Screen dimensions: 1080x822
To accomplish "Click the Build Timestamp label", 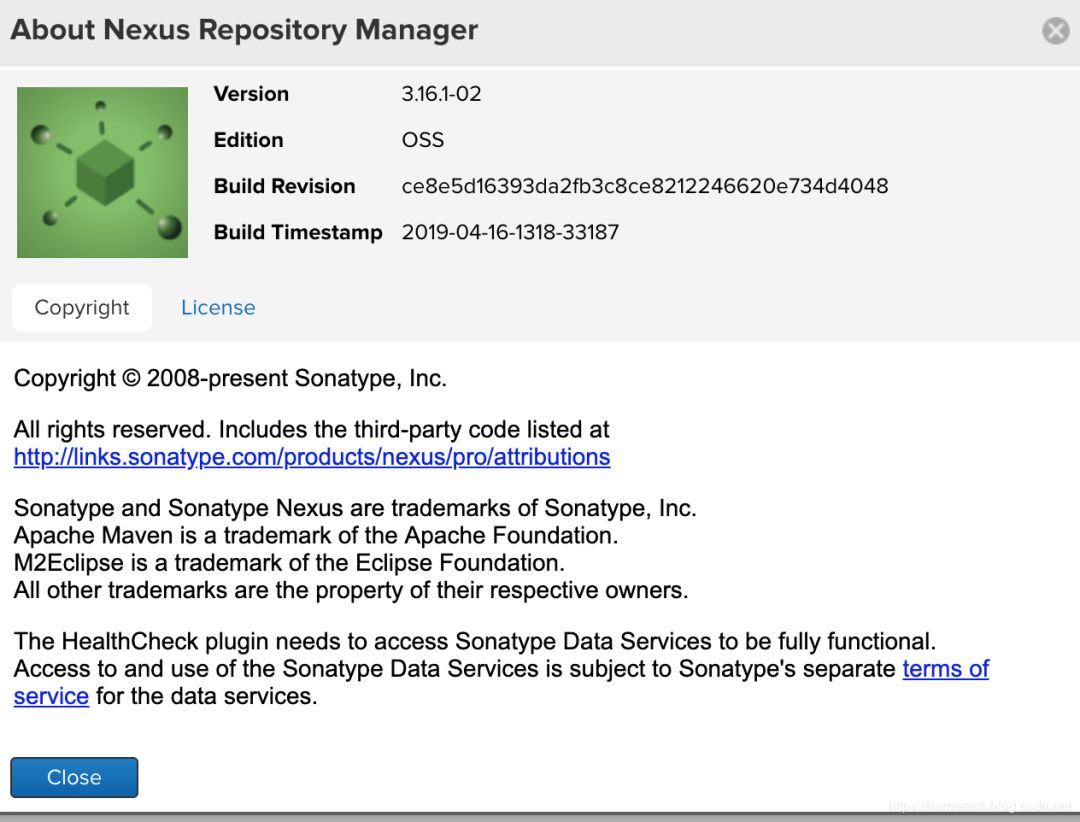I will 298,232.
